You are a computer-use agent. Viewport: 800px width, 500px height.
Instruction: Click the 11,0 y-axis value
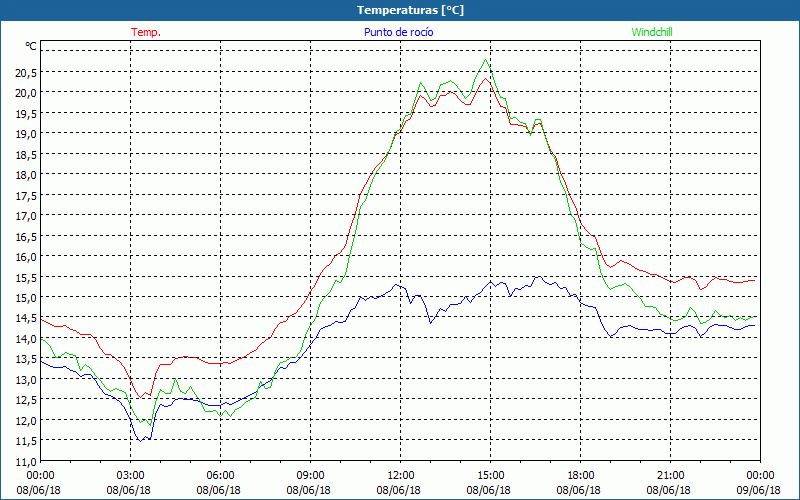click(26, 462)
